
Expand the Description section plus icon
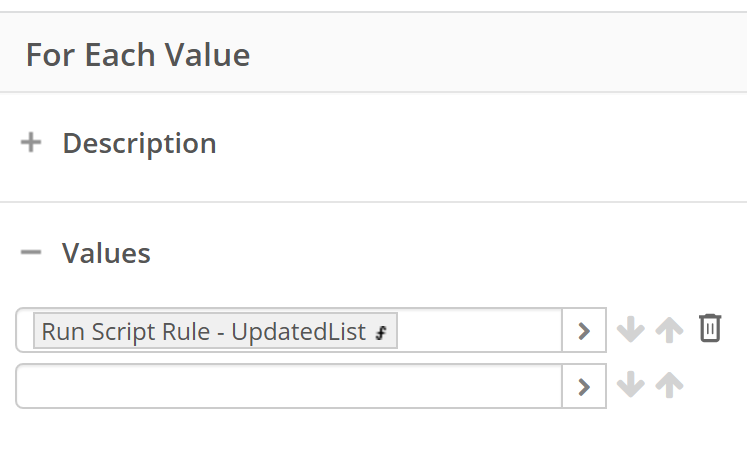31,142
